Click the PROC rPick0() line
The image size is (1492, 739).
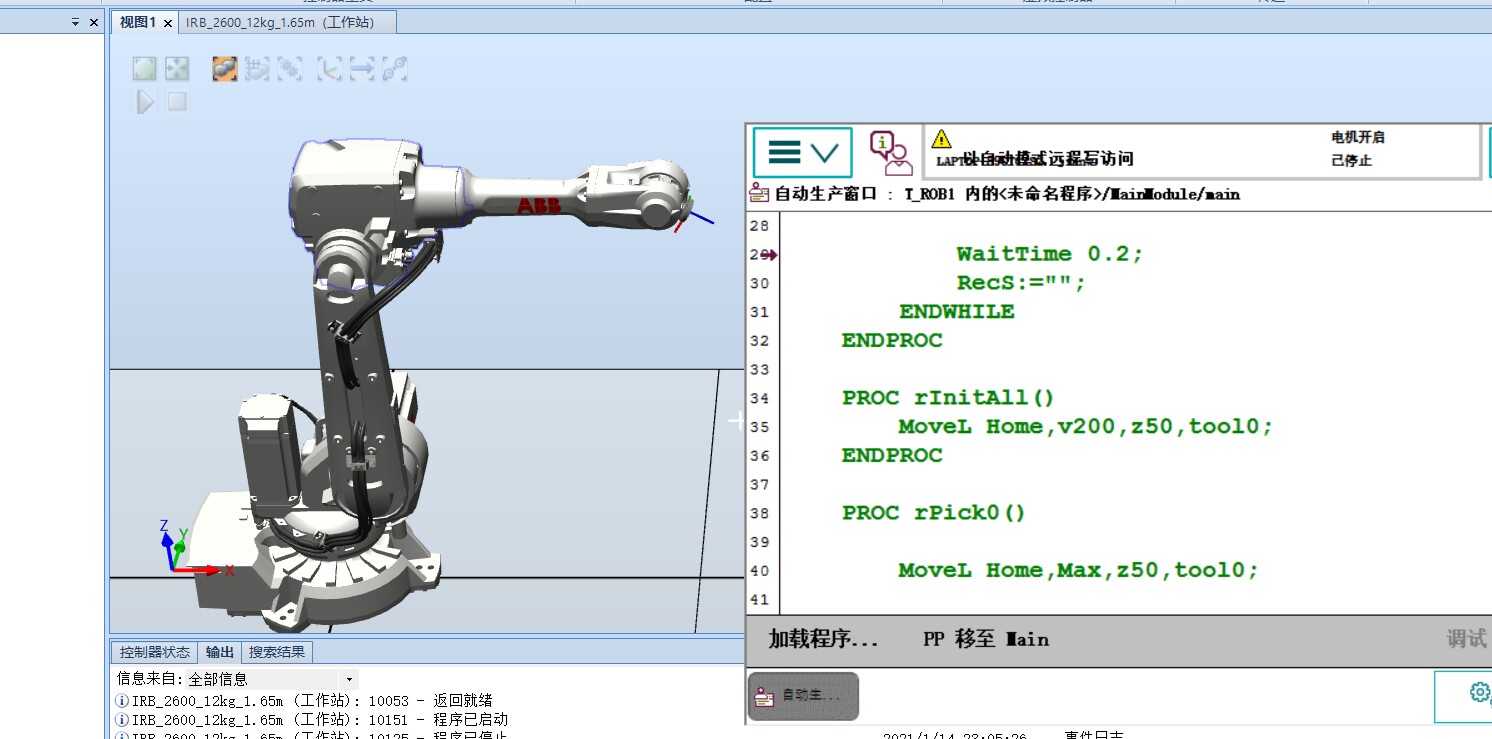(x=934, y=513)
